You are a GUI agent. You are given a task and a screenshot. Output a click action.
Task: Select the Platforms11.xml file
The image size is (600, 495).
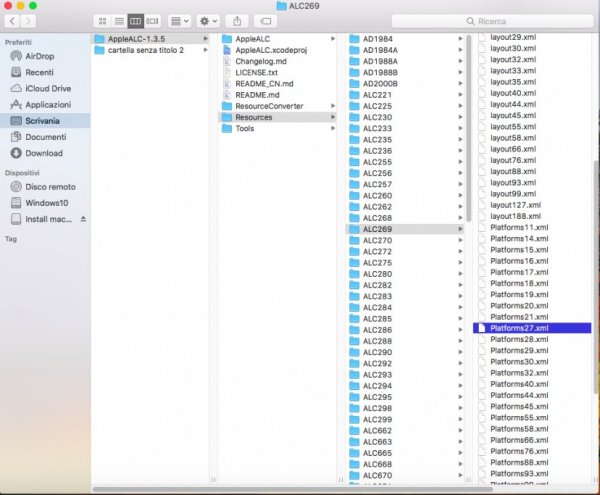click(x=532, y=227)
